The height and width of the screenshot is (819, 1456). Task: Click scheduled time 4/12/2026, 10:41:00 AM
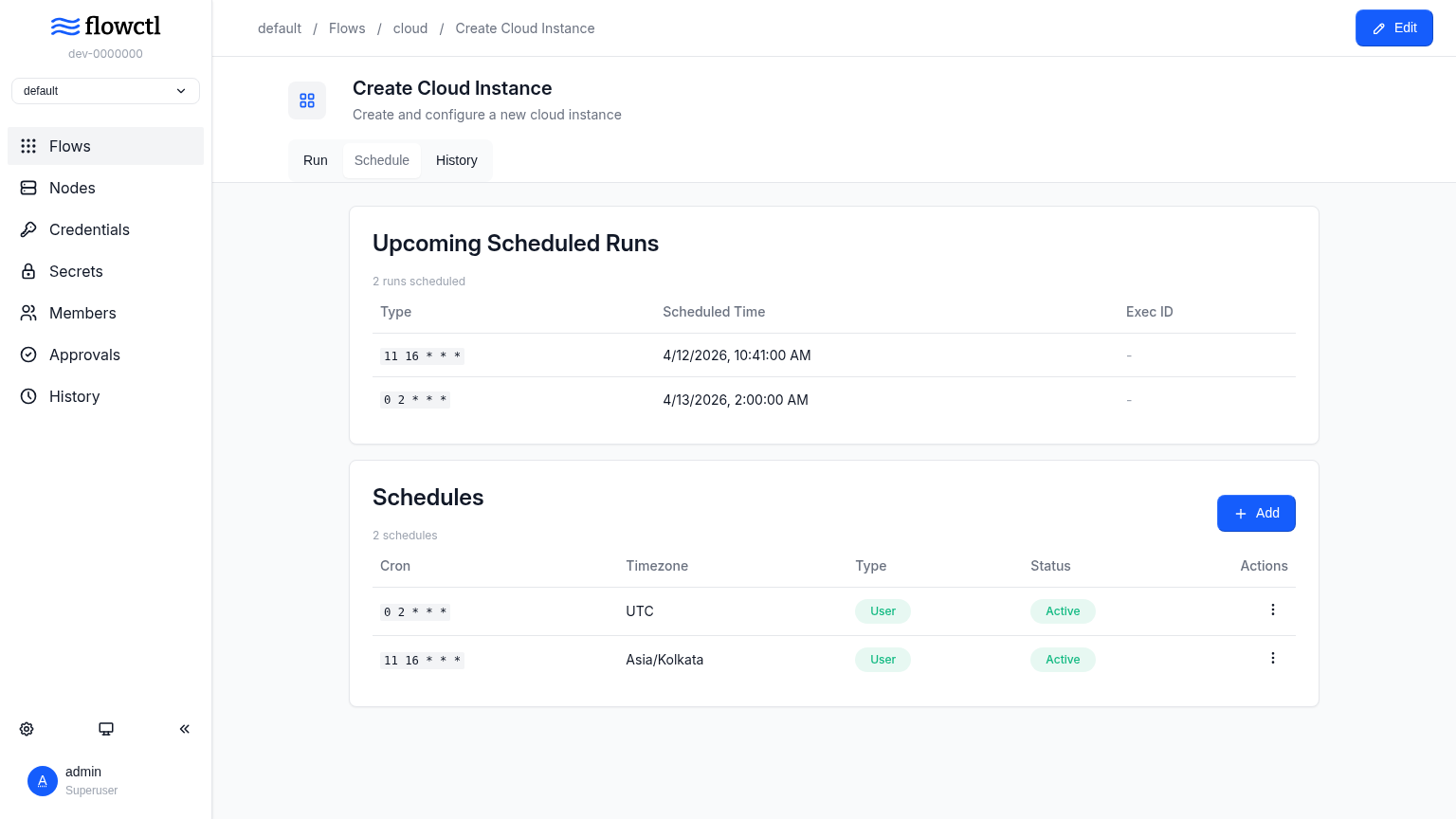pyautogui.click(x=737, y=355)
